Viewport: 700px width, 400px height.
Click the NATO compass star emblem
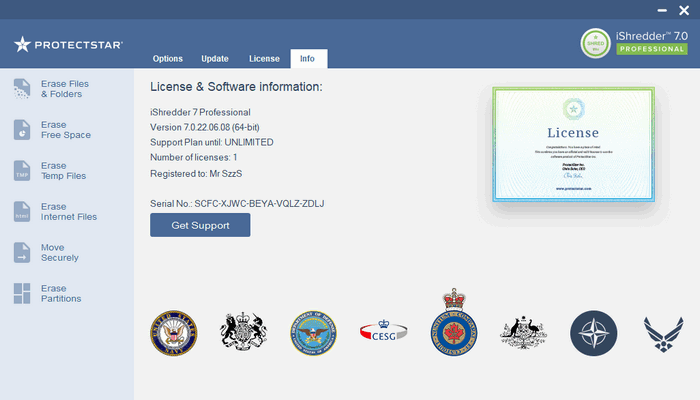[593, 333]
